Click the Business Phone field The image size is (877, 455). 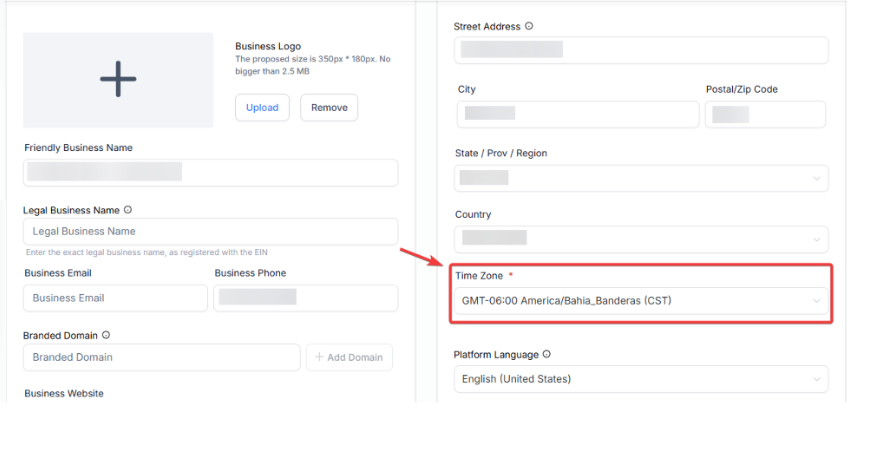pos(305,298)
